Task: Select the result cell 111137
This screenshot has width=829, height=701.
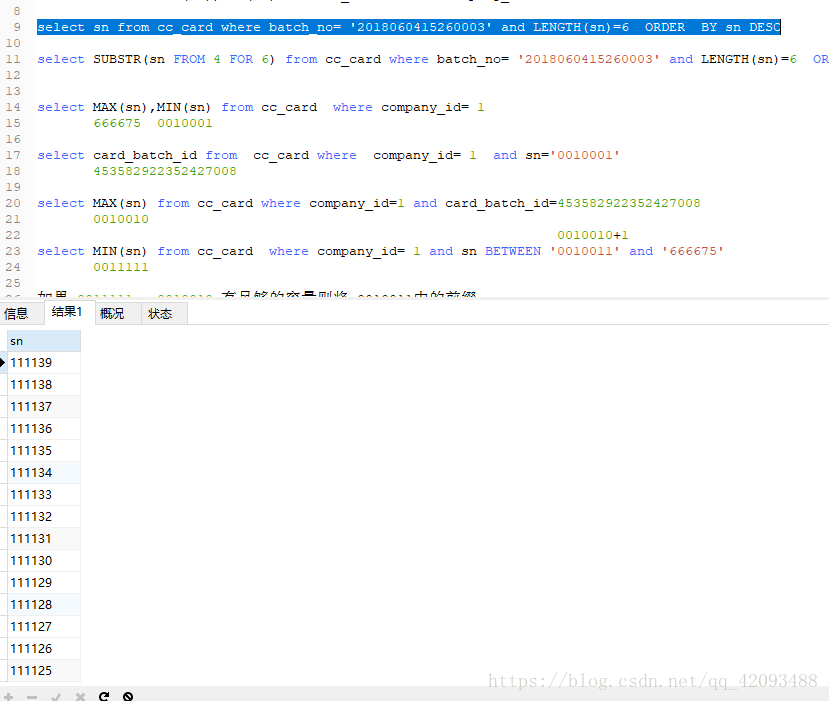Action: click(x=44, y=407)
